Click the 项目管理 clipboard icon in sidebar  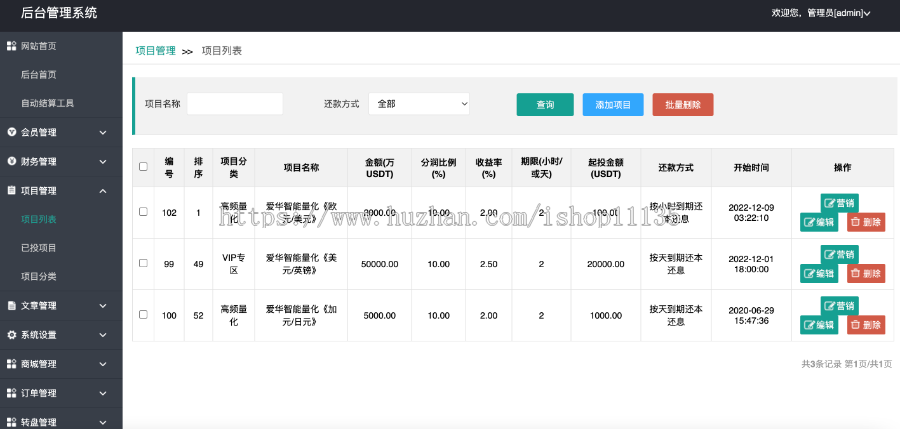coord(11,190)
